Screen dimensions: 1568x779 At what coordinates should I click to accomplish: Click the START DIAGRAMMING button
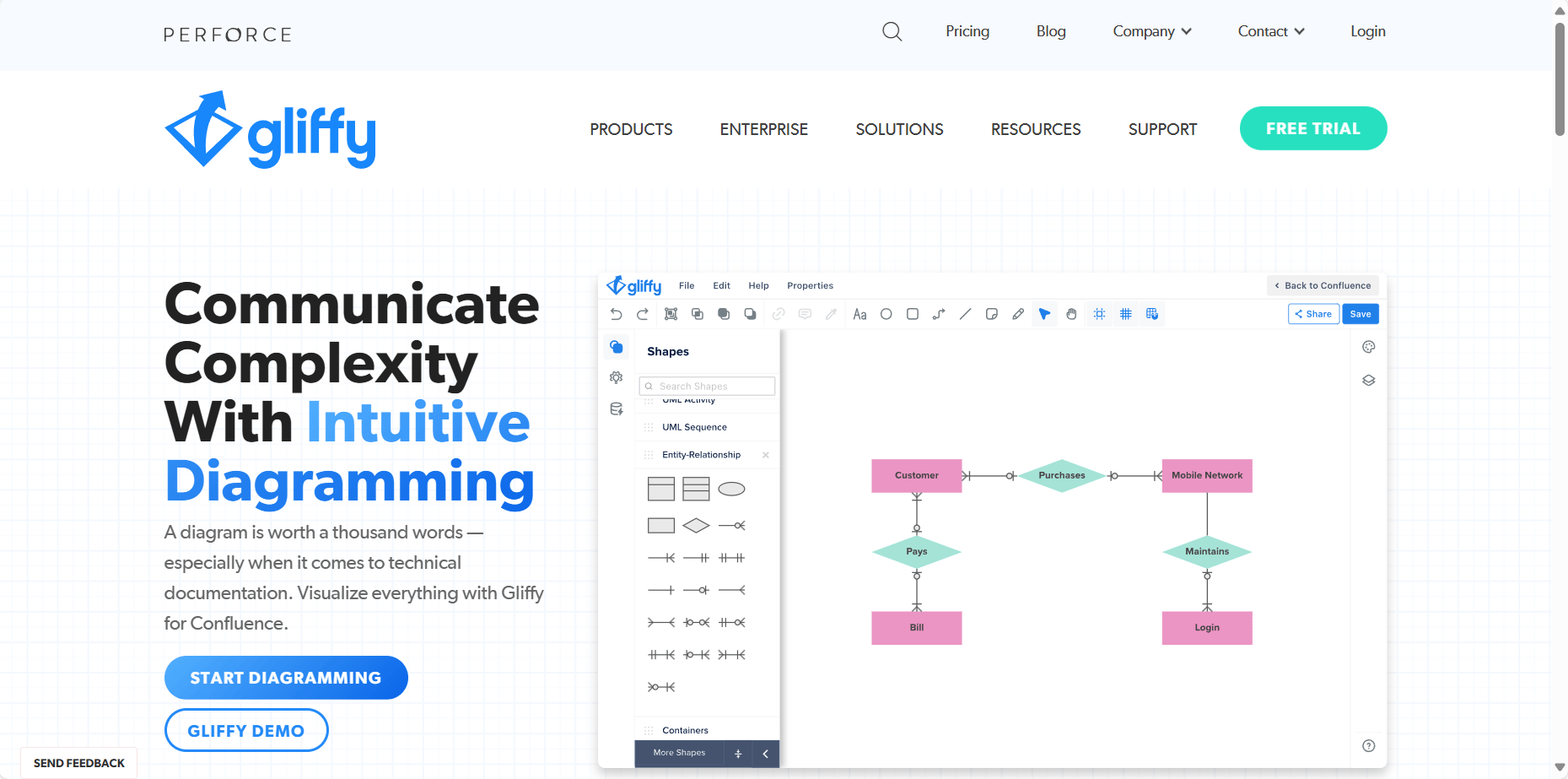(286, 678)
